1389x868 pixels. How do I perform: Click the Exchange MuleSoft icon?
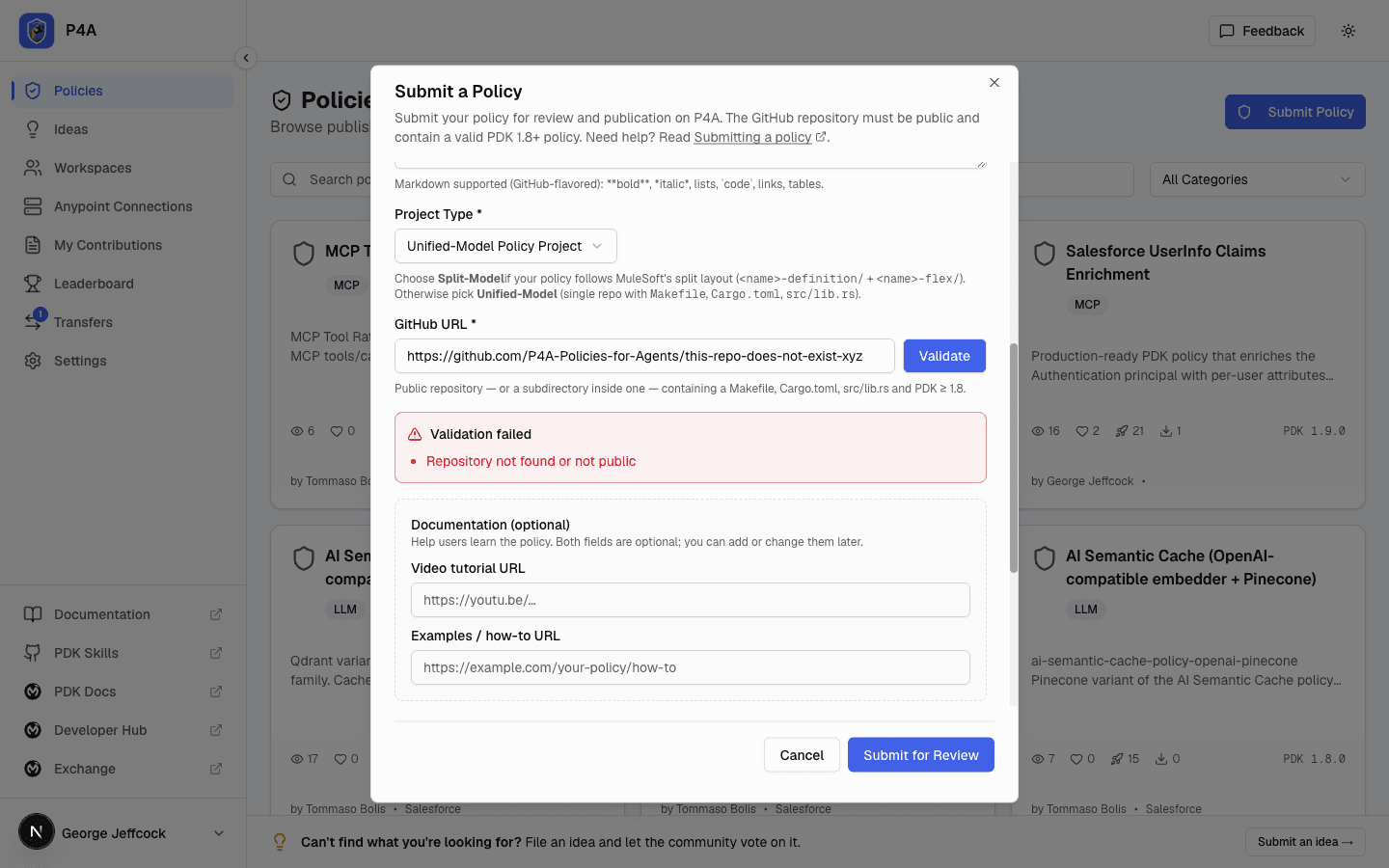tap(33, 769)
